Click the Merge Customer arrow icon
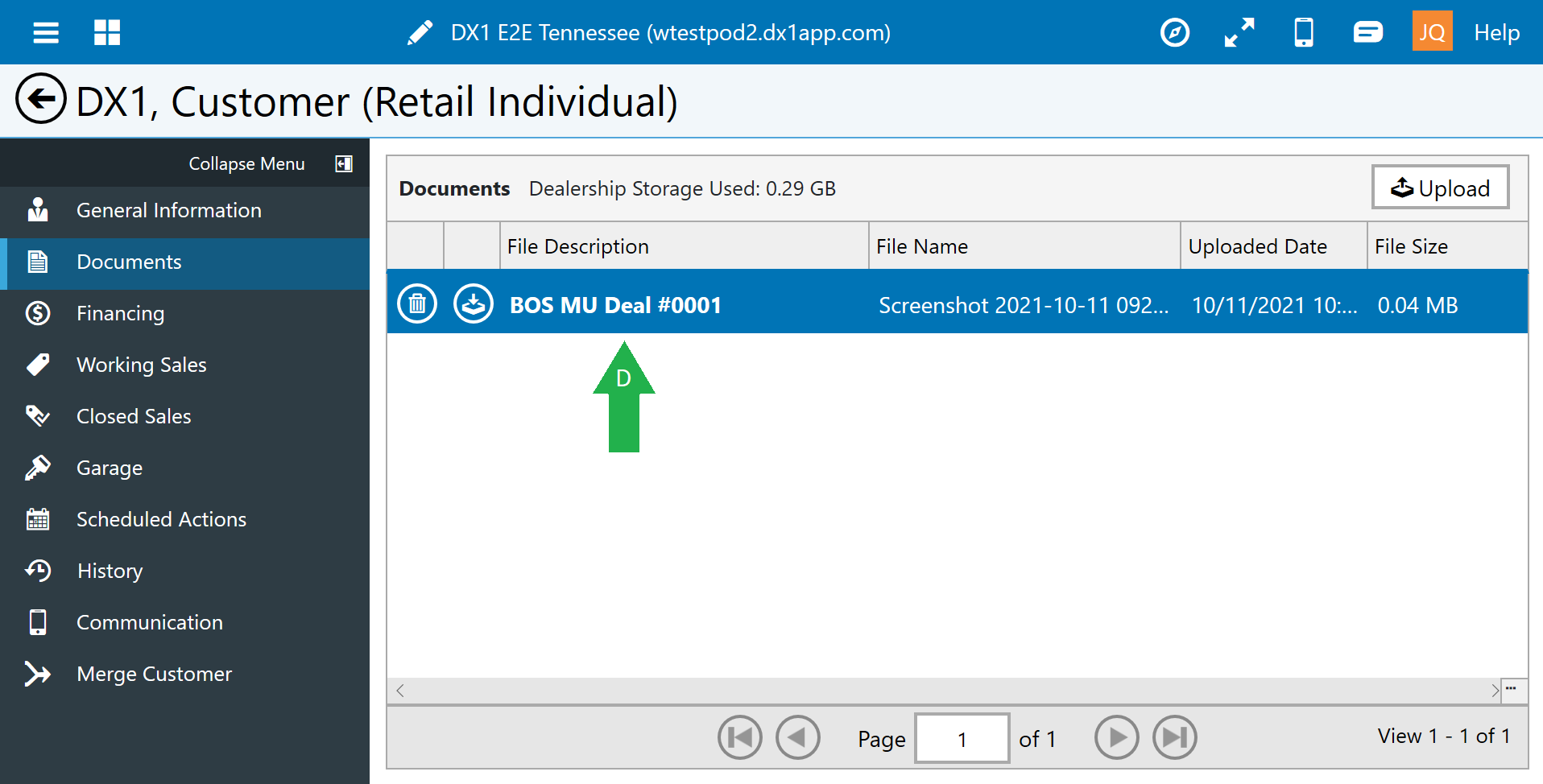The width and height of the screenshot is (1543, 784). point(38,674)
